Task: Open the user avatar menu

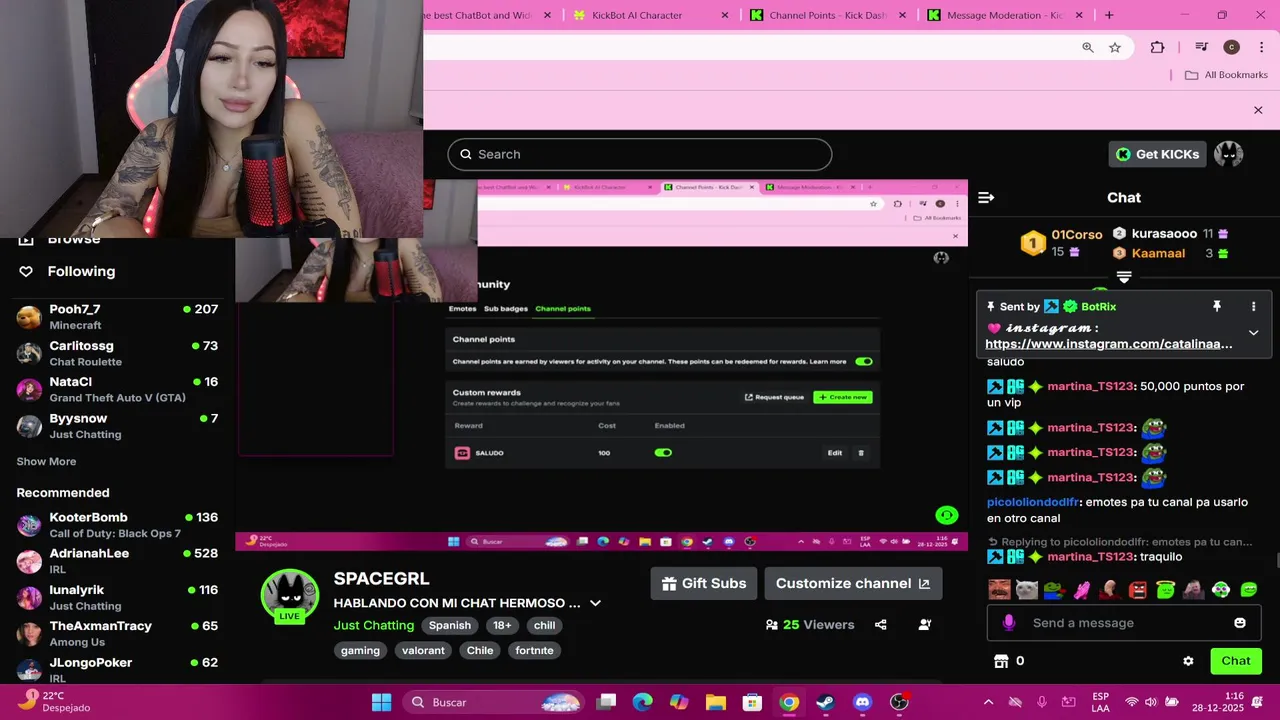Action: 1228,154
